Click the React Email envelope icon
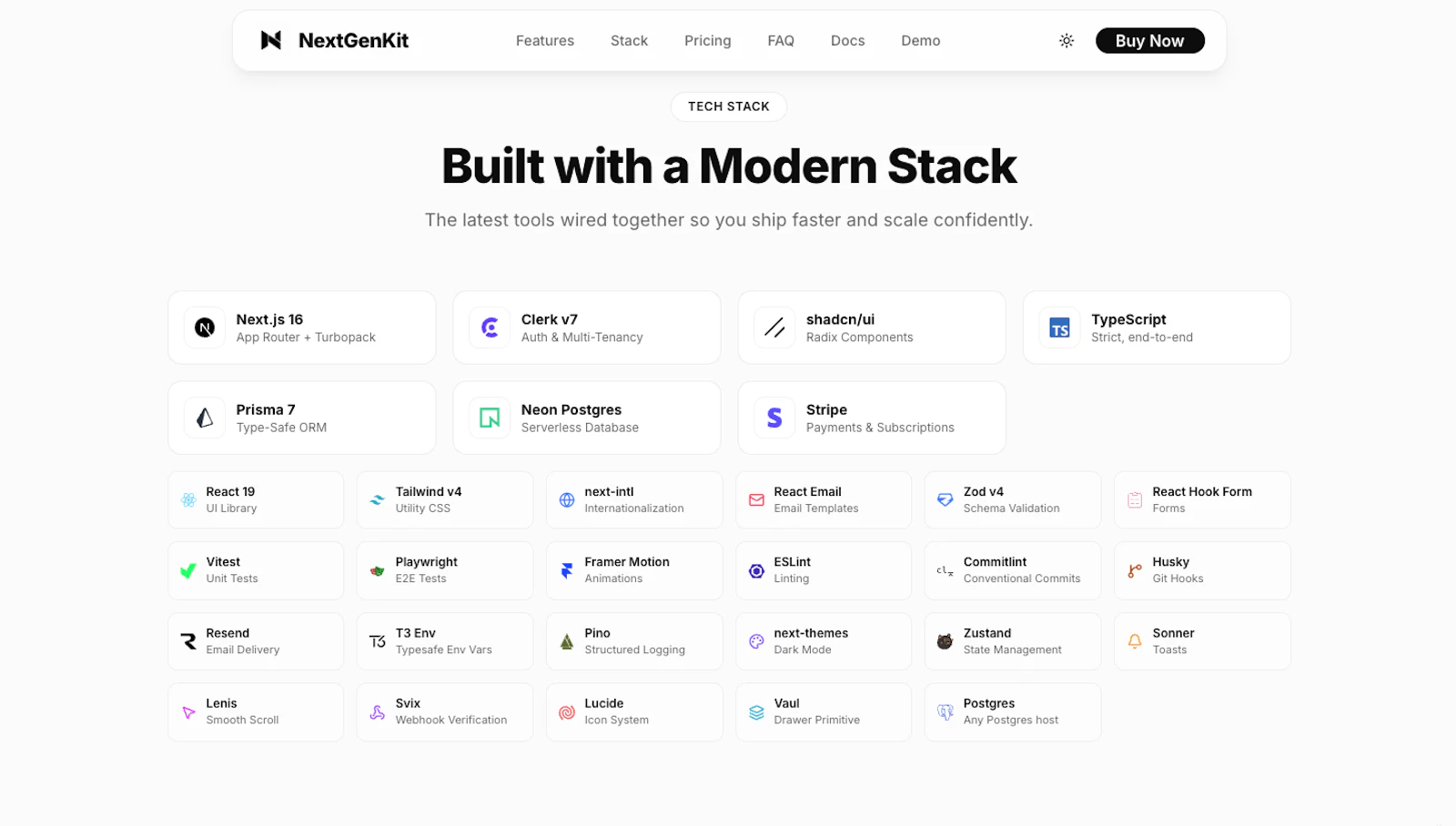The height and width of the screenshot is (826, 1456). click(756, 499)
